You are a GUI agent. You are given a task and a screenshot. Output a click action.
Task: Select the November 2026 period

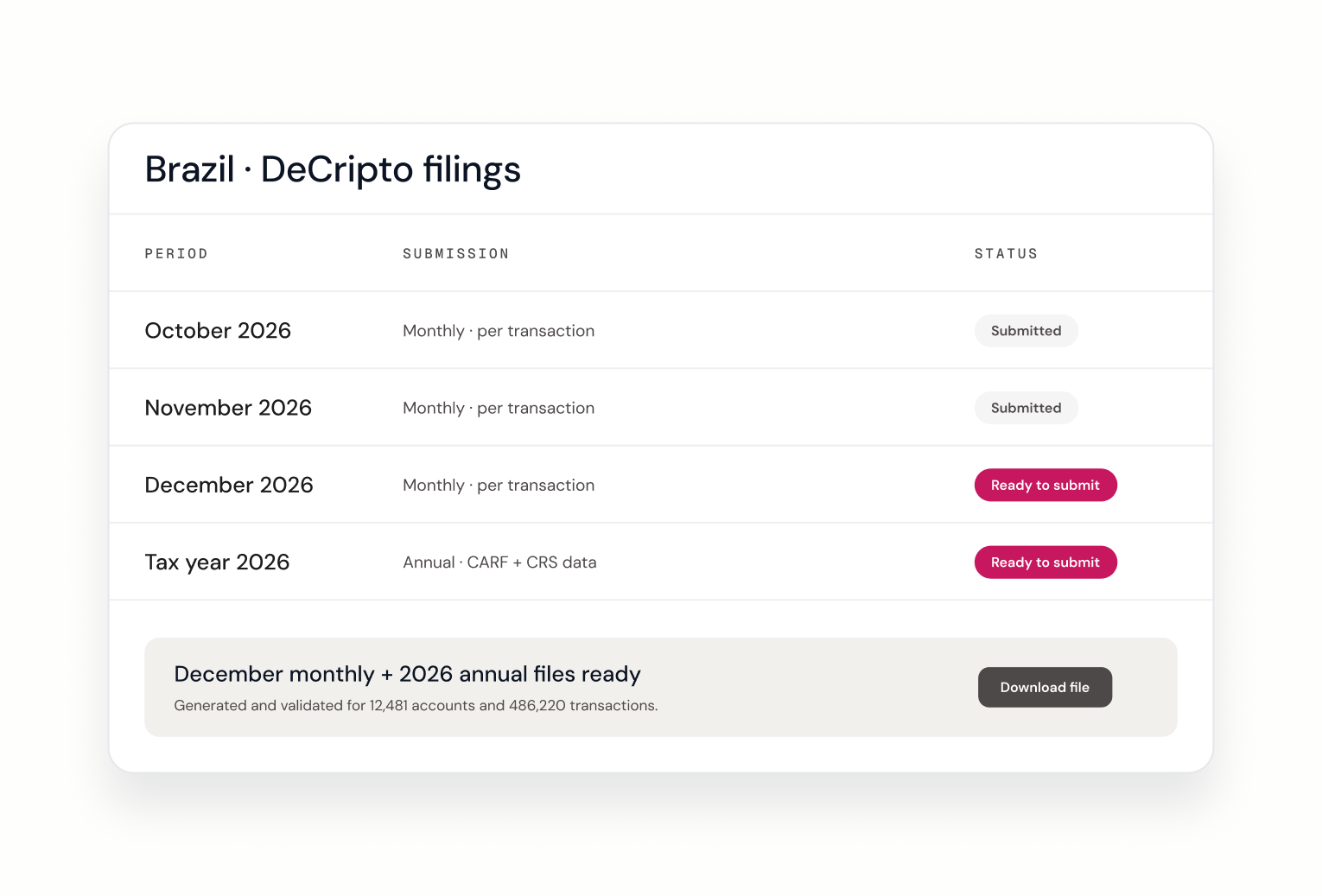click(228, 408)
